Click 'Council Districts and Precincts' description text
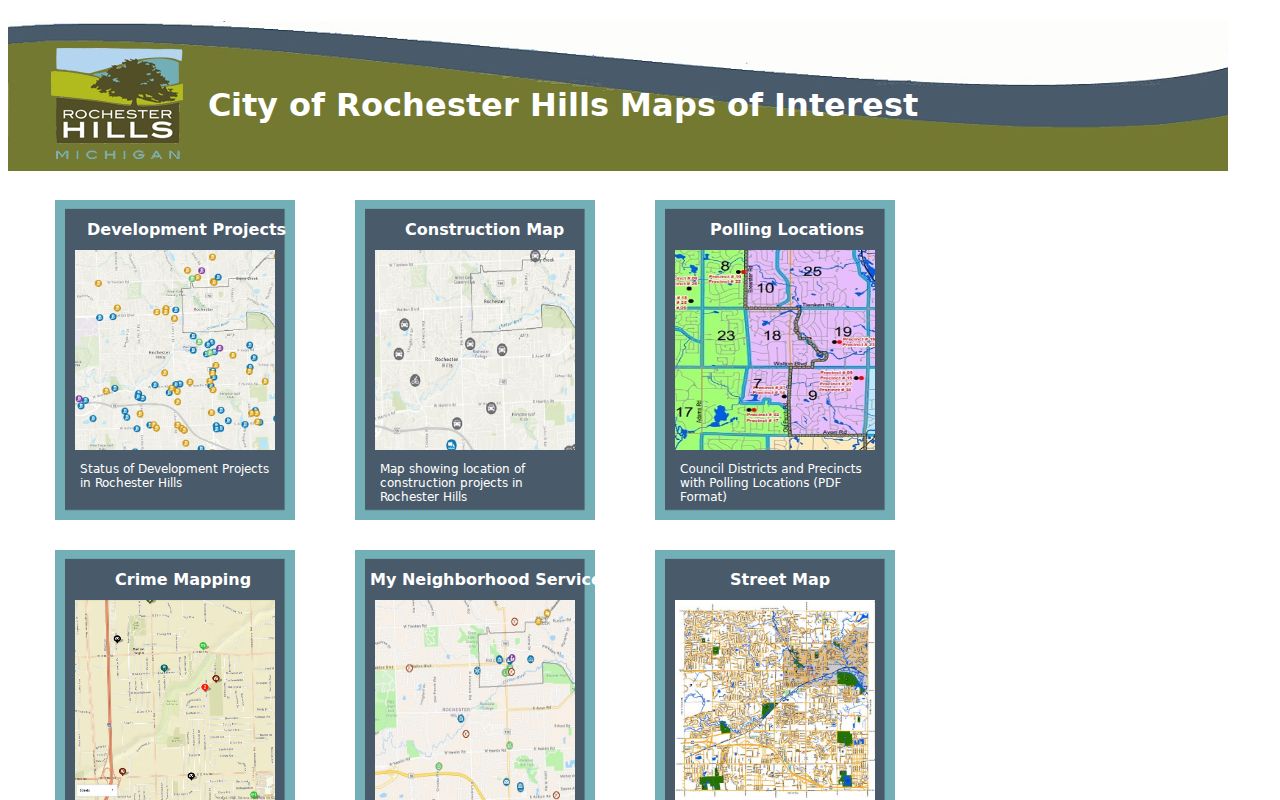Viewport: 1280px width, 800px height. coord(771,482)
